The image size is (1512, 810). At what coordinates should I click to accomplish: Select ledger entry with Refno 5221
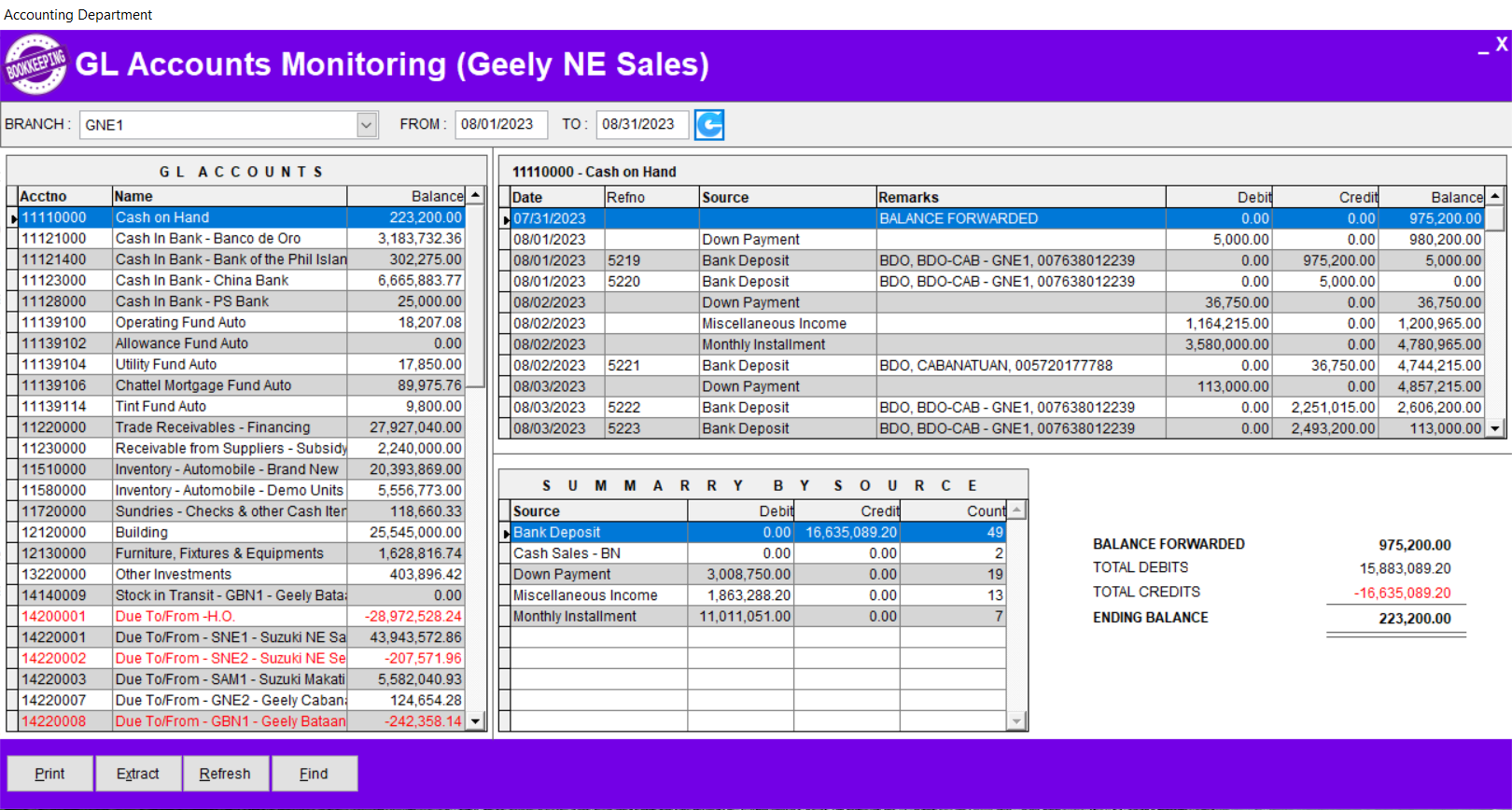[998, 365]
